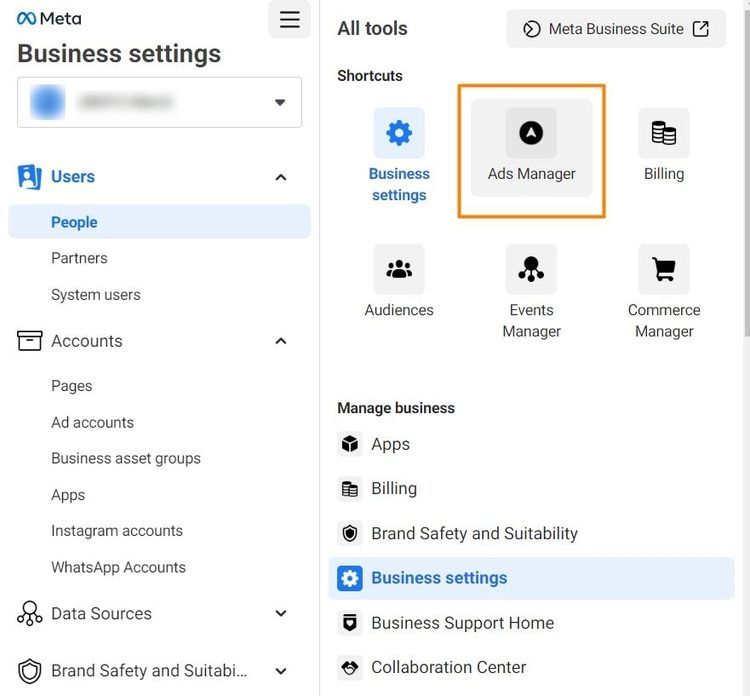750x696 pixels.
Task: Open Brand Safety and Suitability link
Action: (x=474, y=533)
